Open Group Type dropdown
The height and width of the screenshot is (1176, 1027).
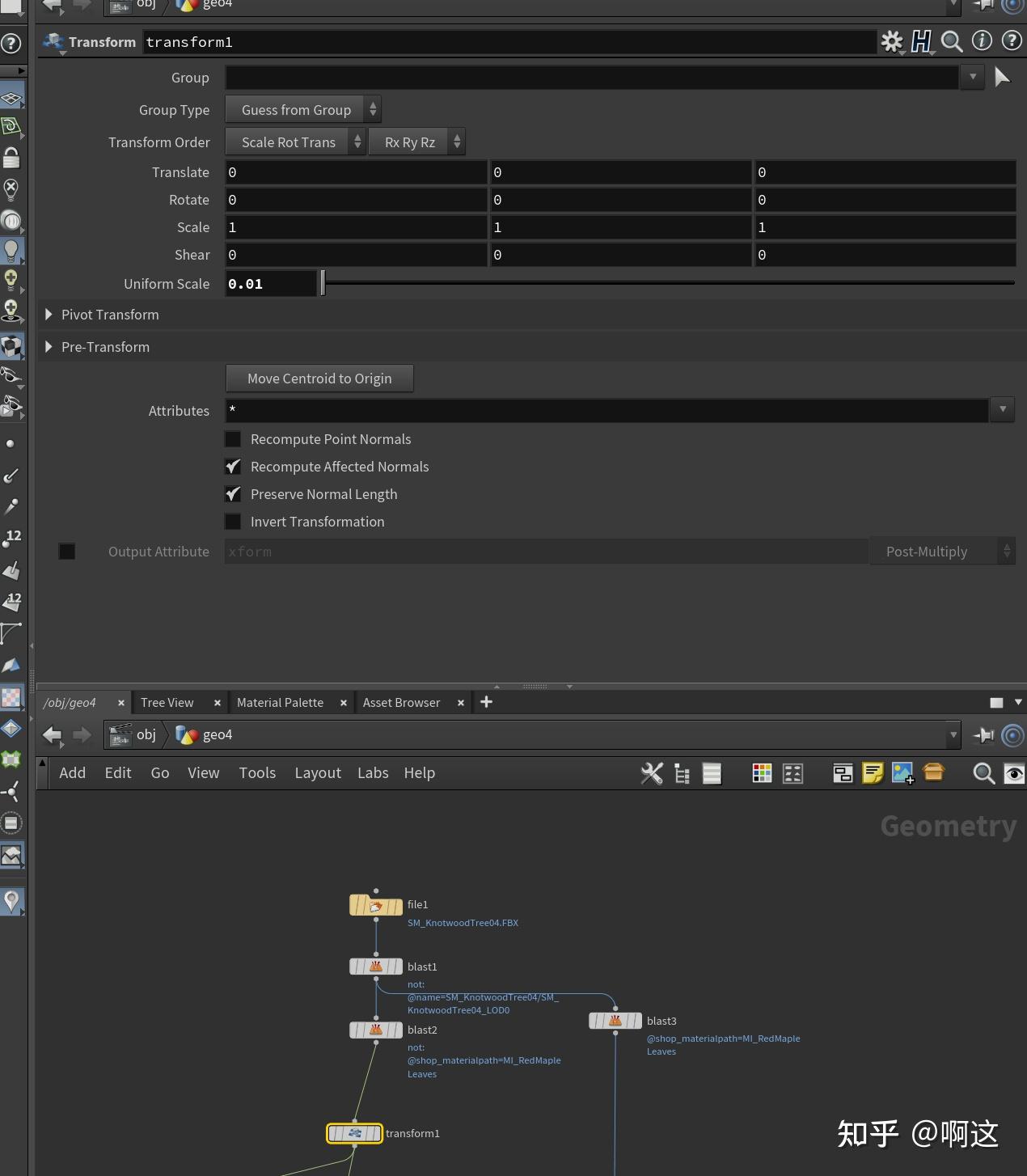point(302,110)
